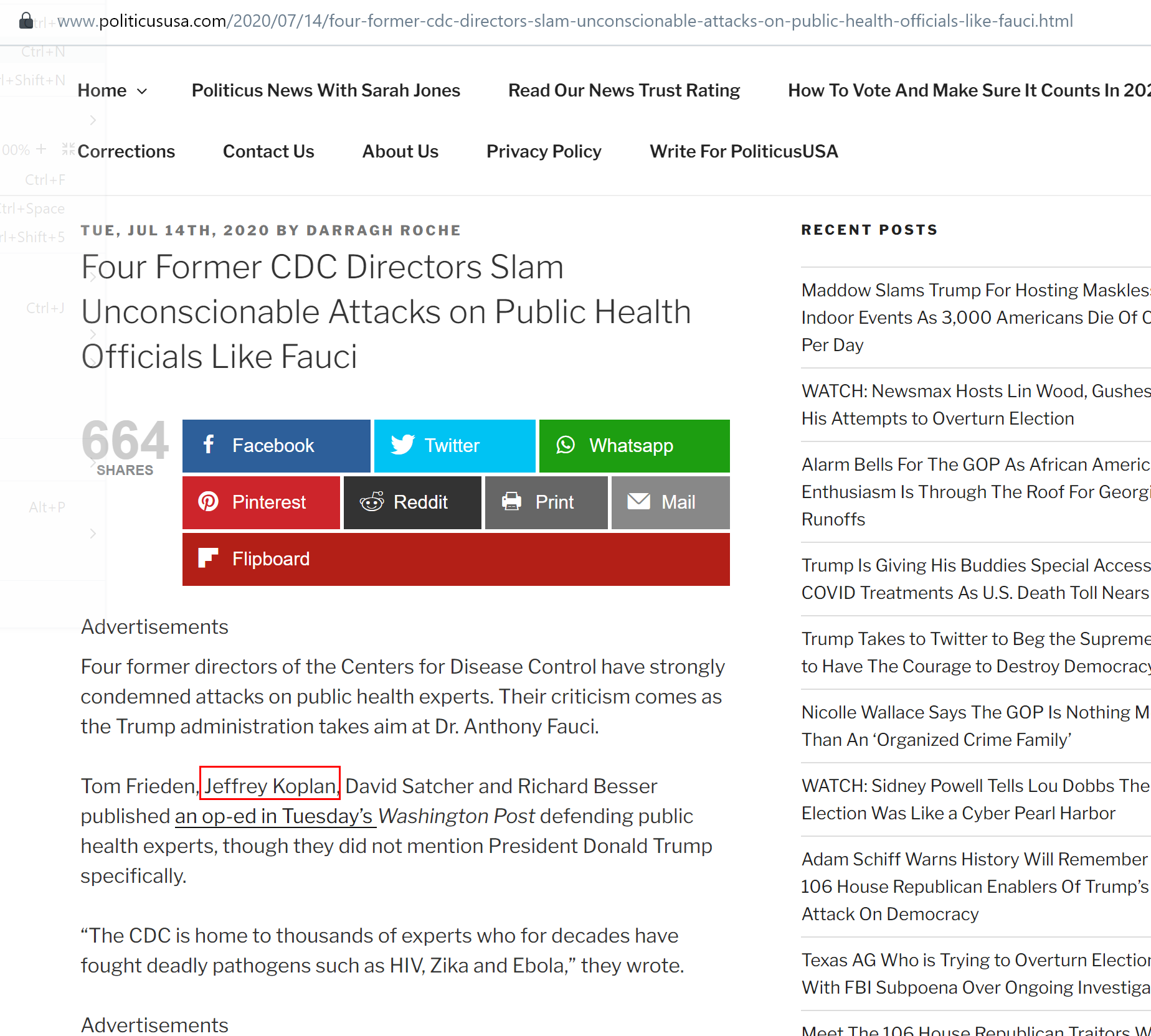Open Texas AG Who is Trying post
1151x1036 pixels.
pos(976,974)
